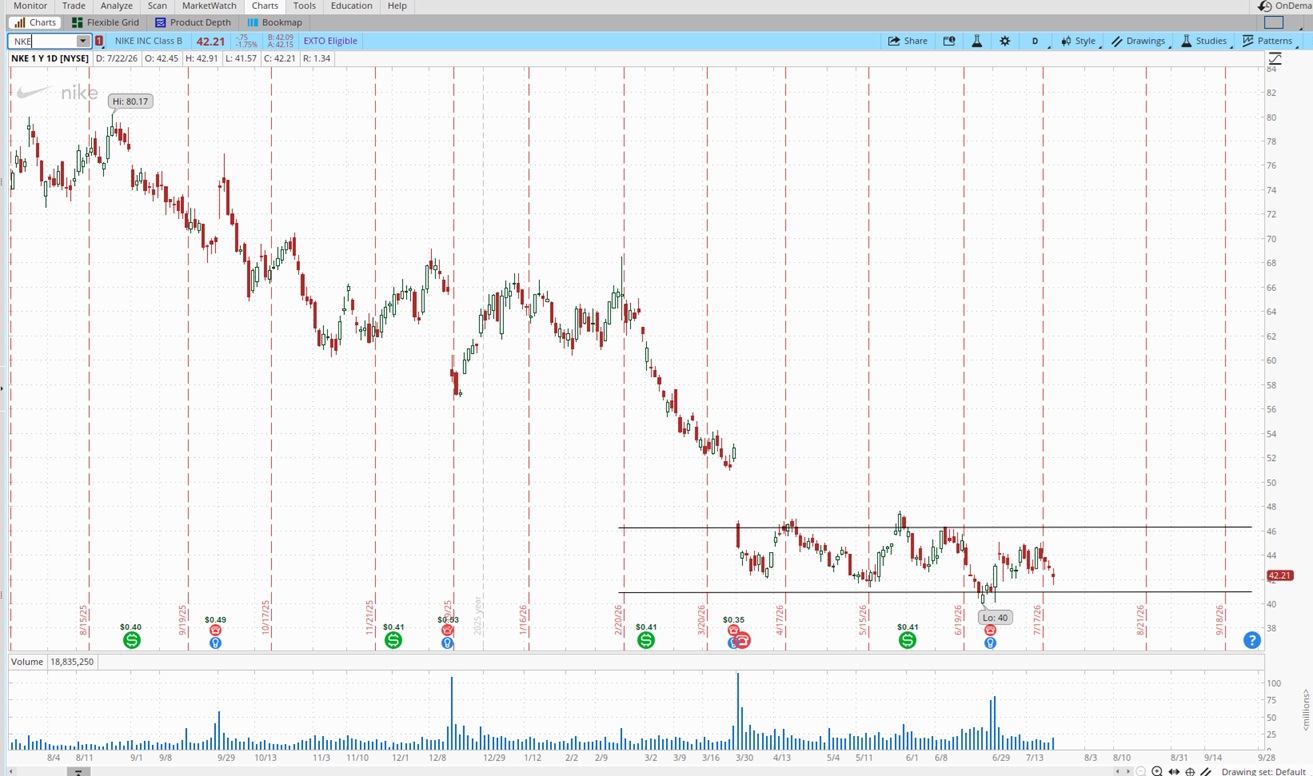
Task: Click the red 42.21 current price tag on axis
Action: 1279,575
